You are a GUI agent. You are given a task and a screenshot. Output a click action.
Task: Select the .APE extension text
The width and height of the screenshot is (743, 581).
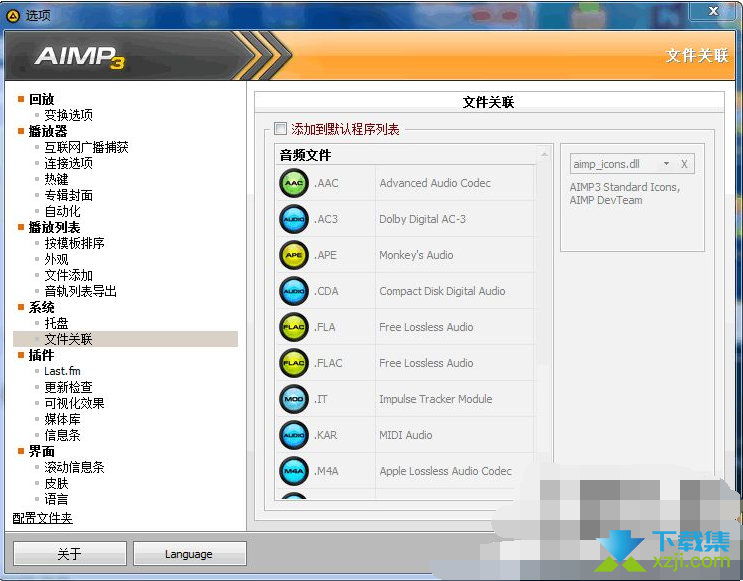point(326,255)
